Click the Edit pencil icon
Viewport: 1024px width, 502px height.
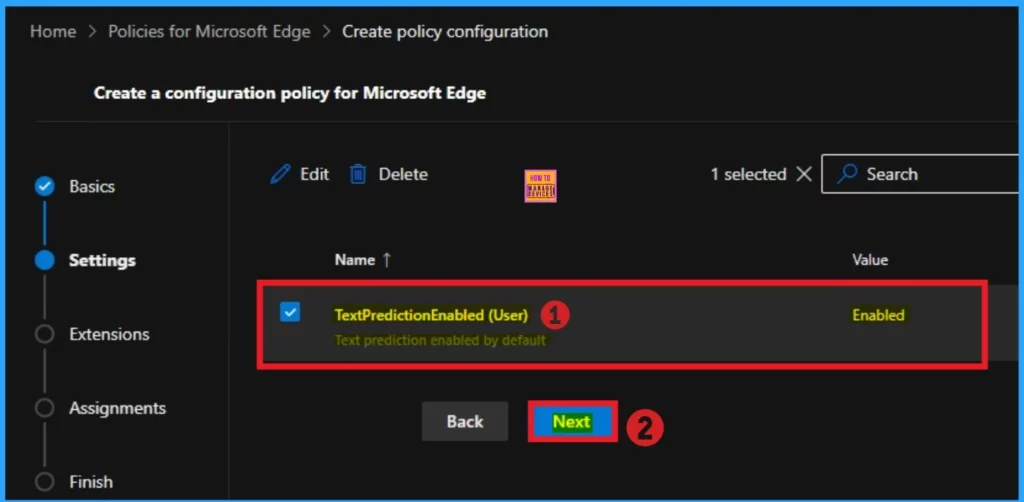280,174
